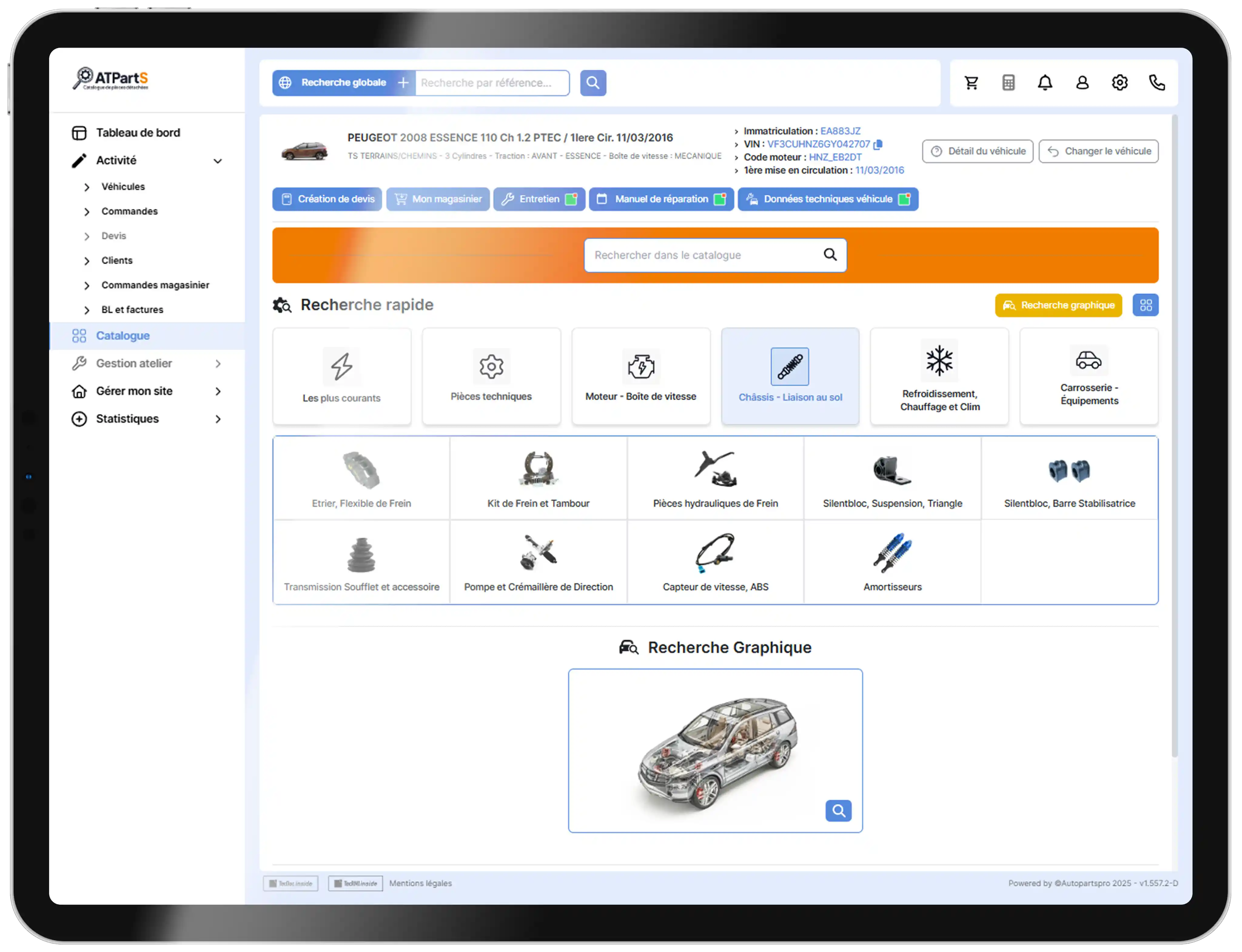Select the Amortisseurs category
The height and width of the screenshot is (952, 1242).
pyautogui.click(x=892, y=562)
